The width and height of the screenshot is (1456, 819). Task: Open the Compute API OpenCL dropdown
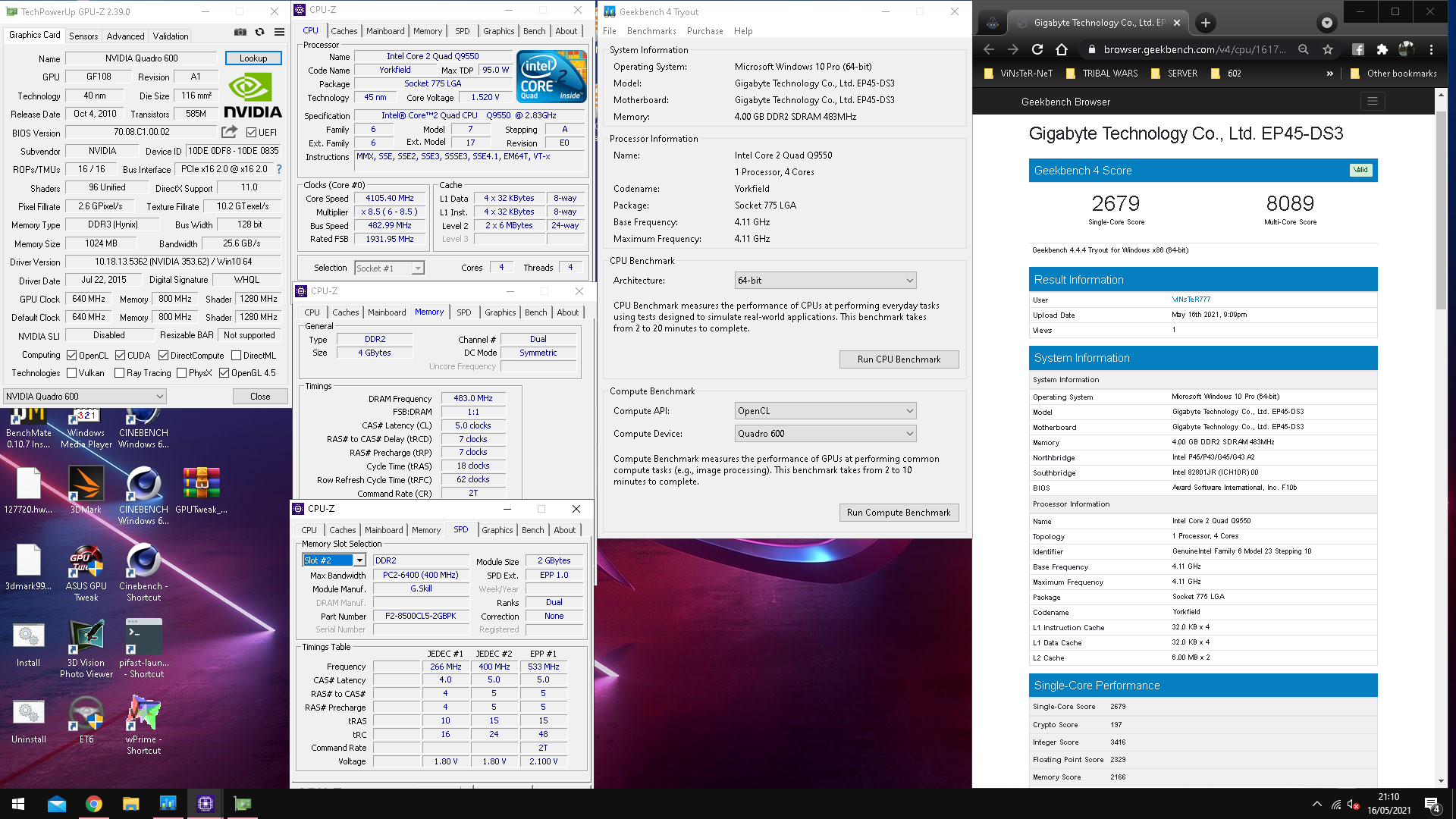tap(825, 410)
